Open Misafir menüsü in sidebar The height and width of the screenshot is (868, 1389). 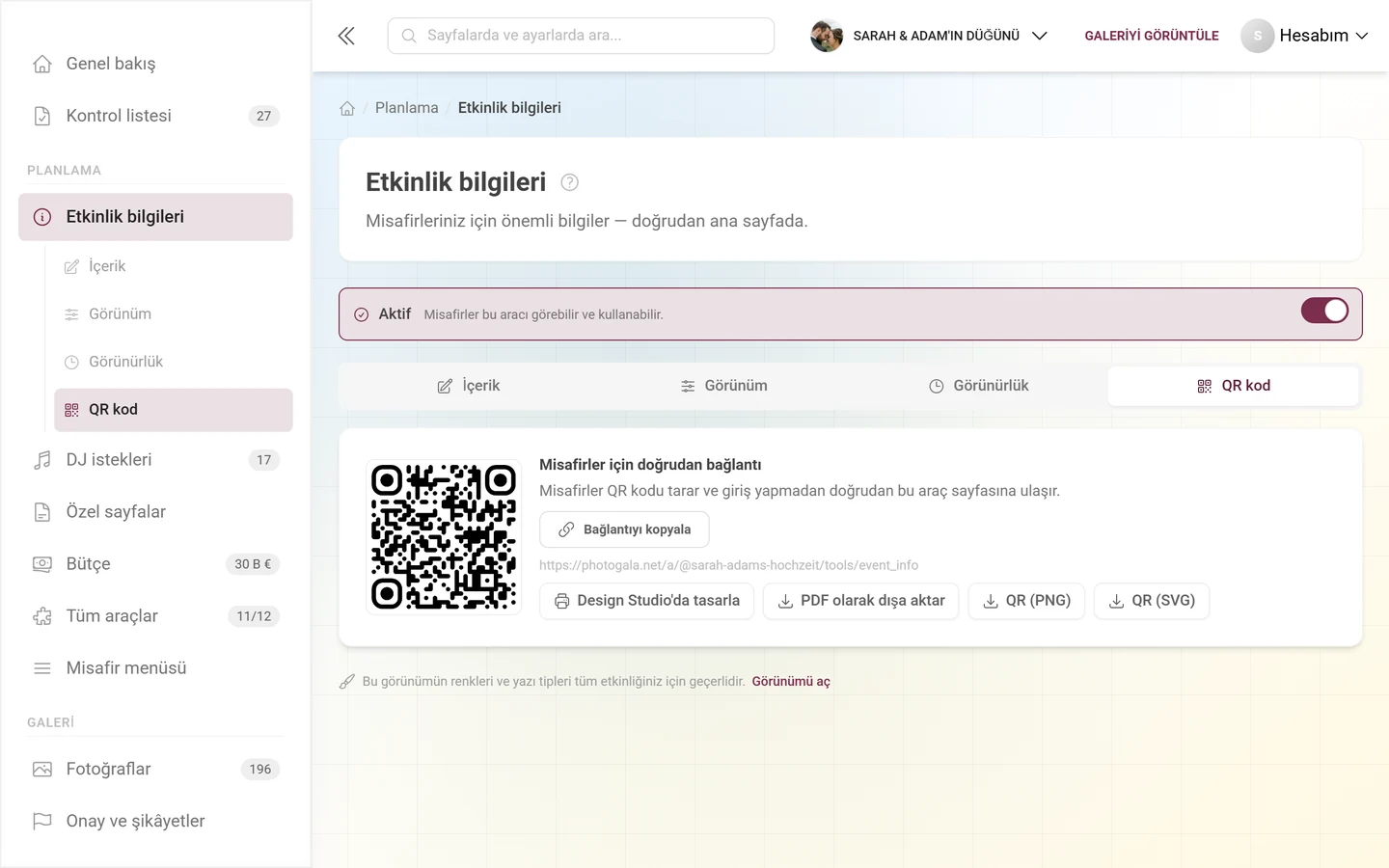click(x=155, y=668)
